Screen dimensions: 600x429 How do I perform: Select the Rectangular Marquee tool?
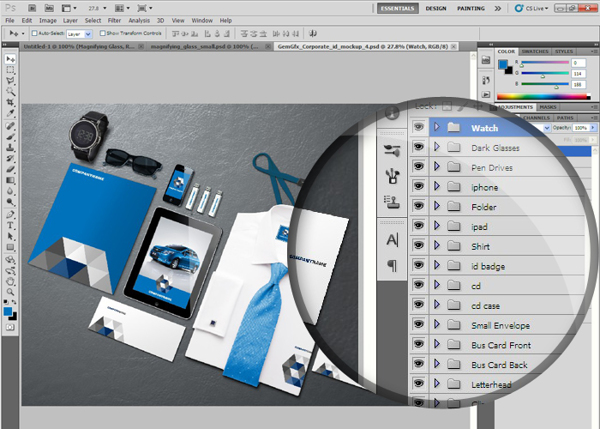coord(10,70)
